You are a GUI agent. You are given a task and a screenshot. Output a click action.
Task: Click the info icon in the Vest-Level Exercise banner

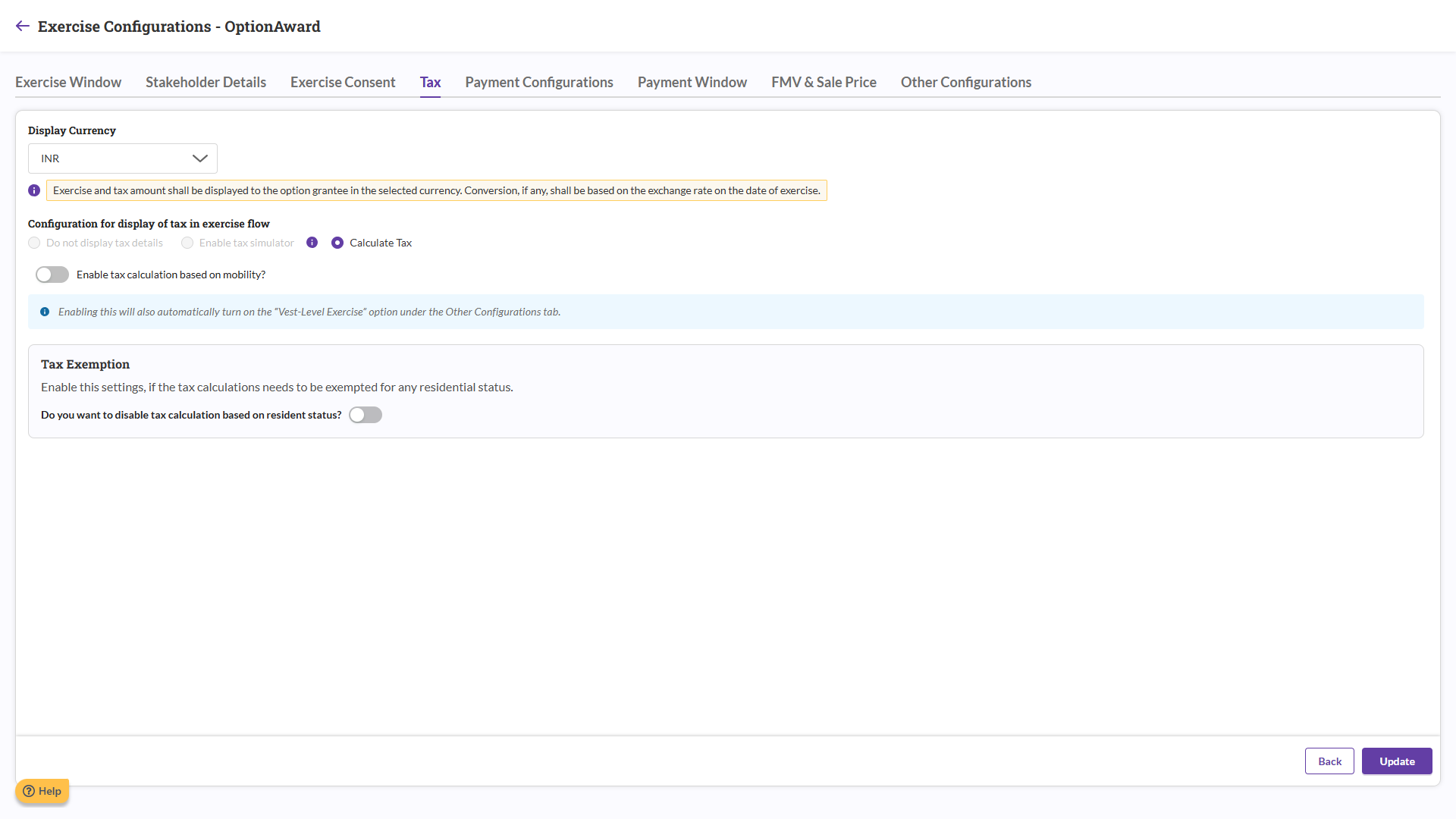point(44,312)
